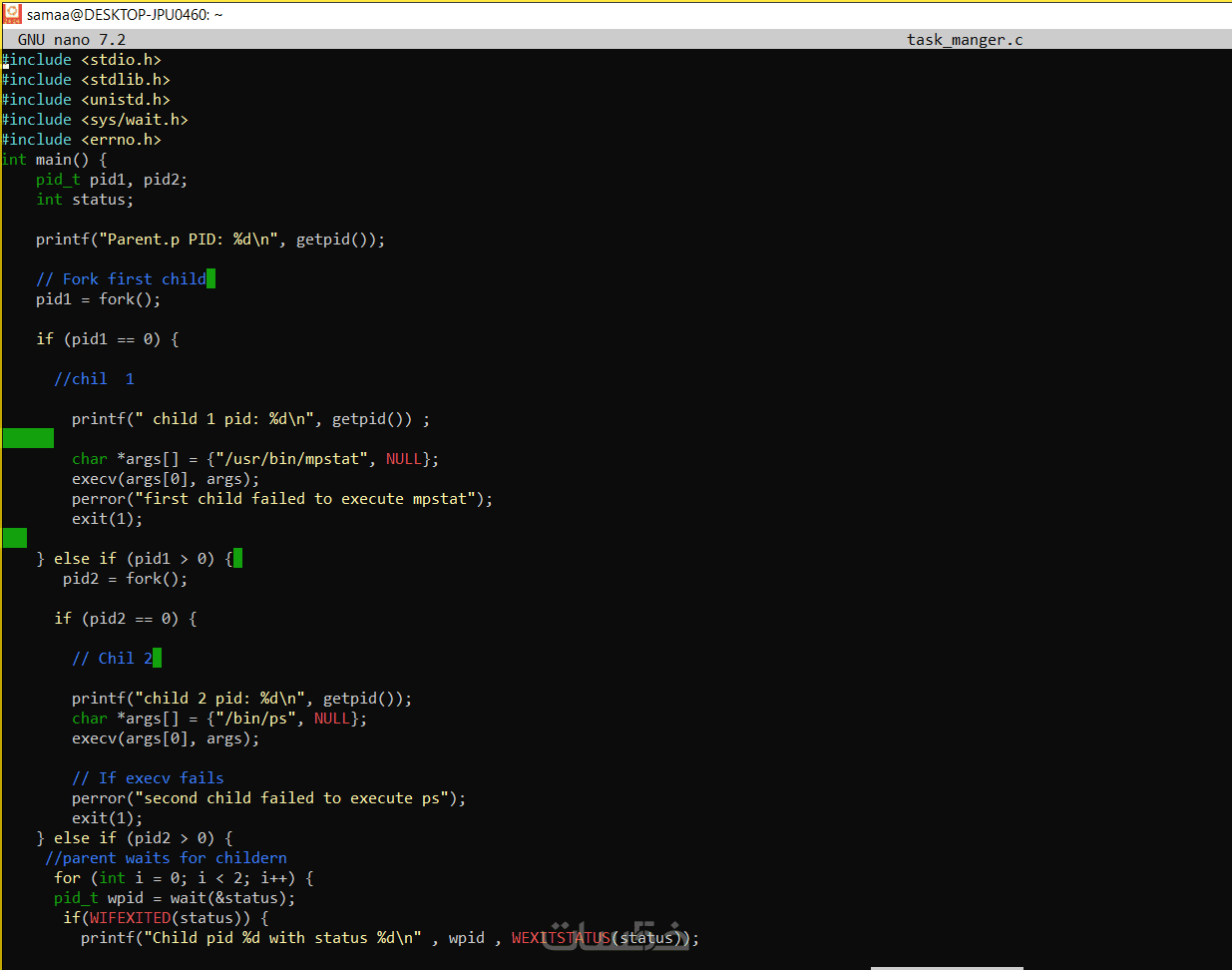Place cursor on #include <errno.h> line

(x=82, y=140)
